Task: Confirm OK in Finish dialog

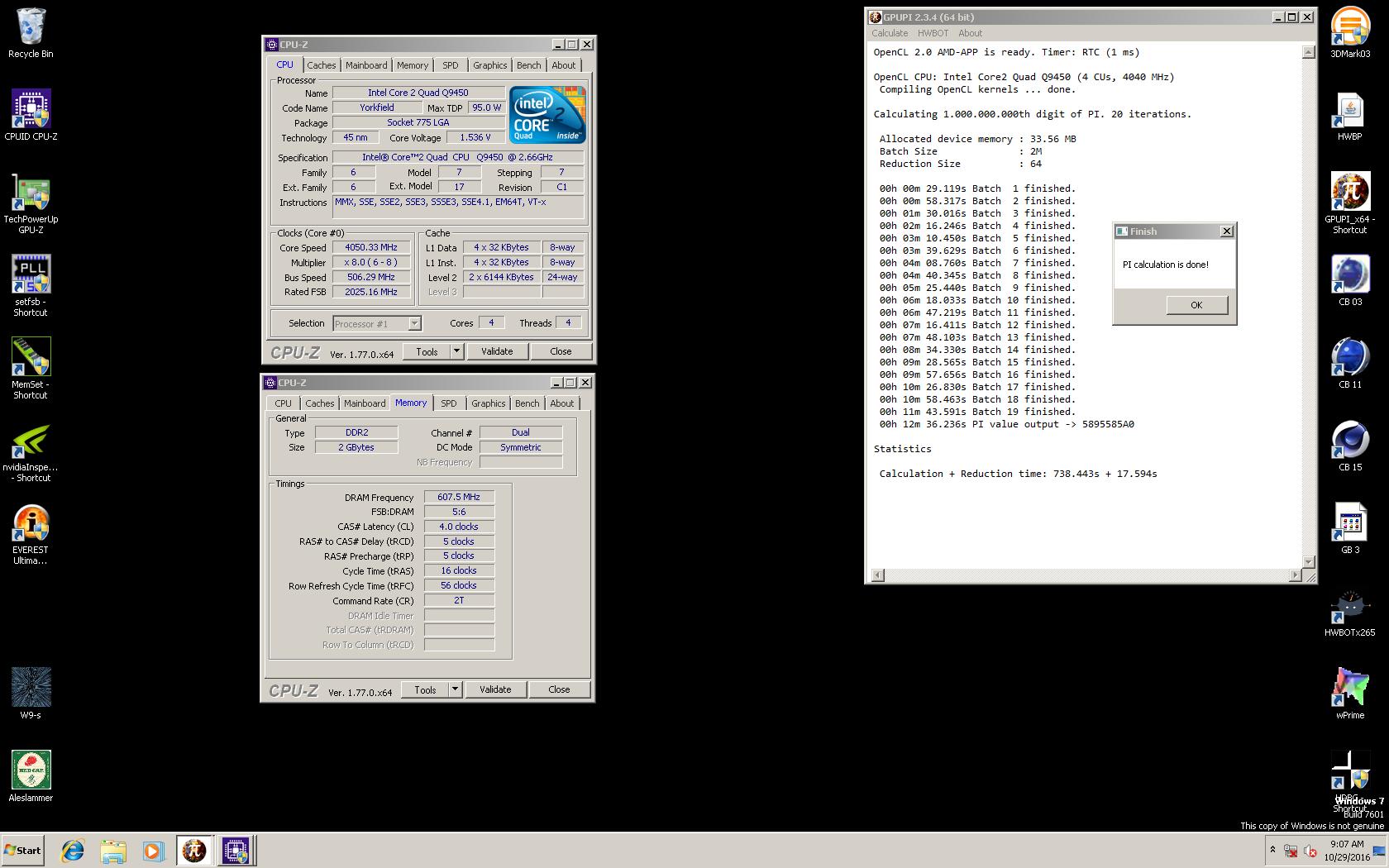Action: coord(1196,305)
